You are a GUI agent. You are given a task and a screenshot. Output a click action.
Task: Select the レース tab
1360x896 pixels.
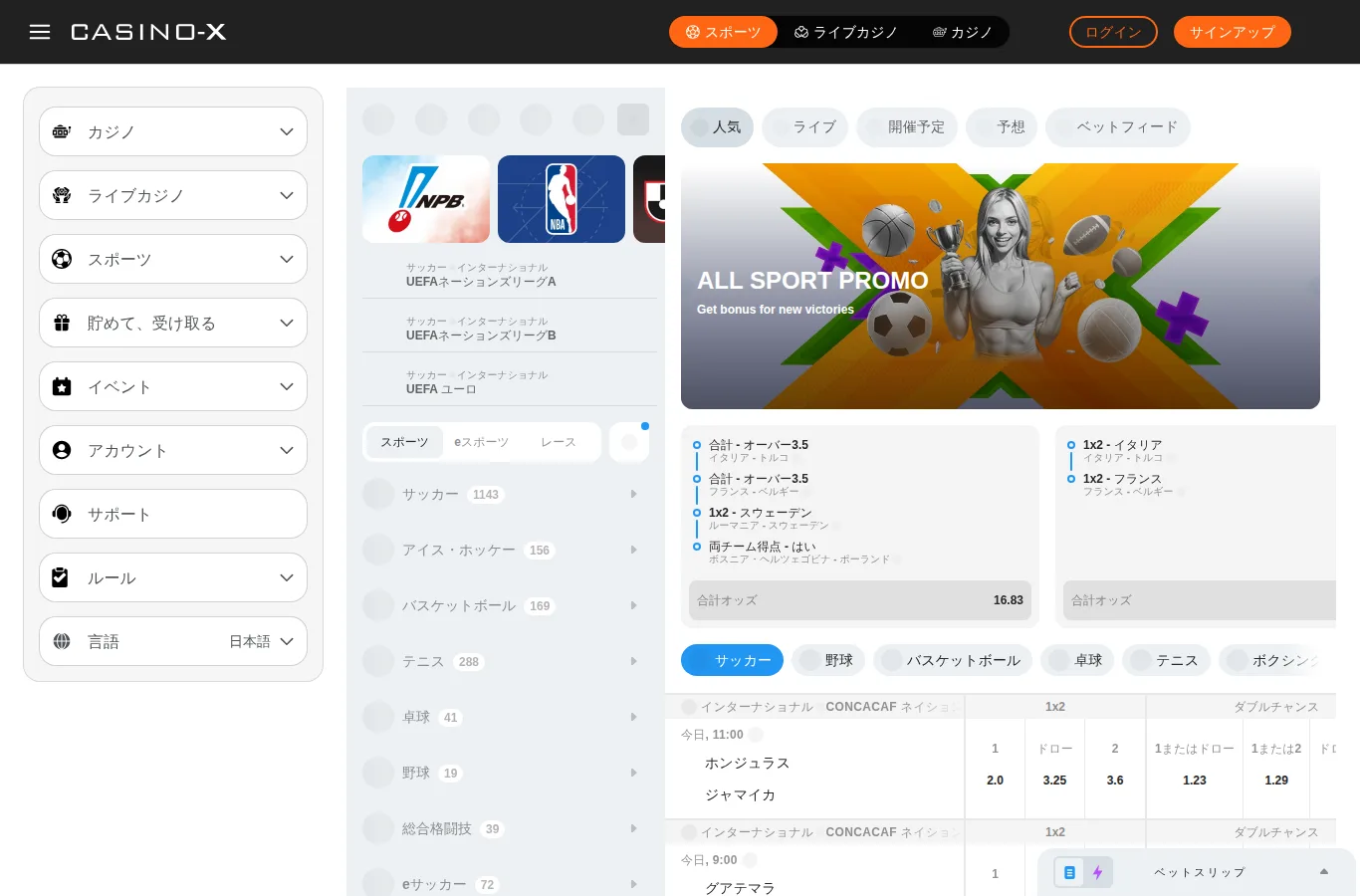point(559,442)
